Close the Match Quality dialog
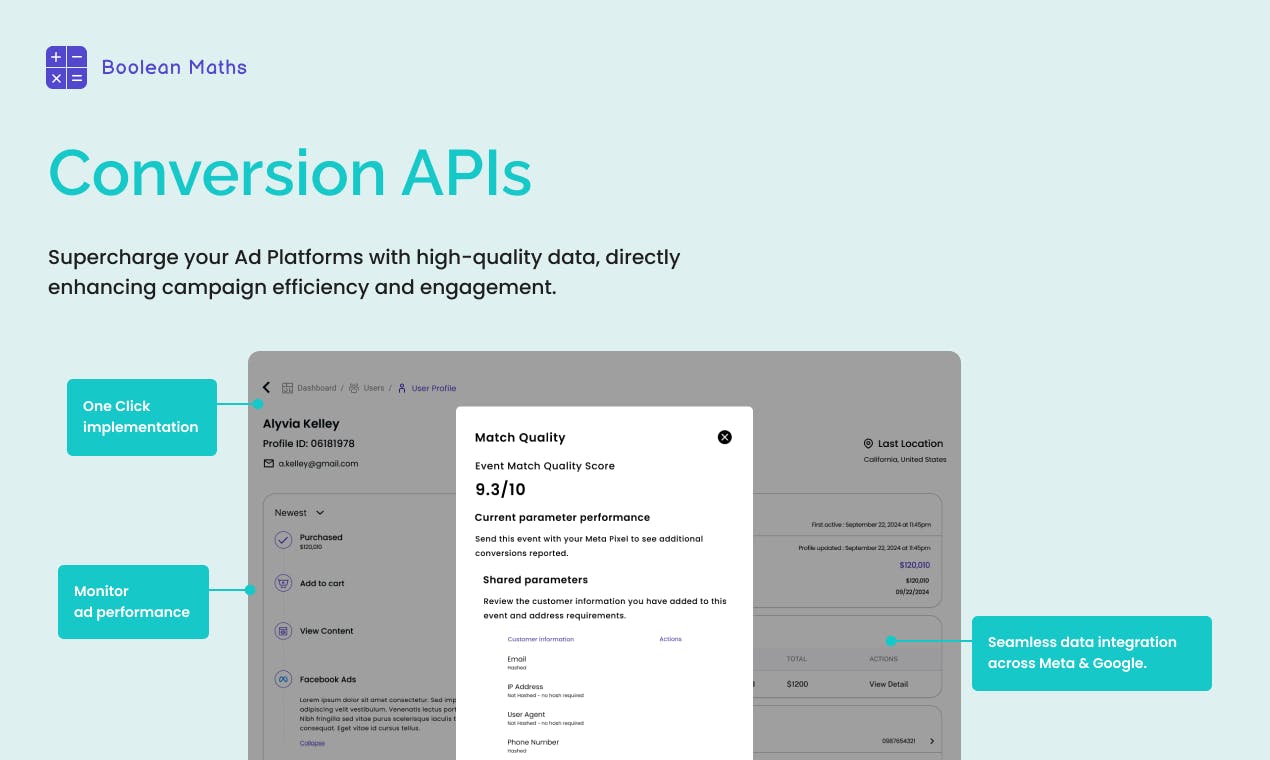Image resolution: width=1270 pixels, height=760 pixels. coord(725,437)
